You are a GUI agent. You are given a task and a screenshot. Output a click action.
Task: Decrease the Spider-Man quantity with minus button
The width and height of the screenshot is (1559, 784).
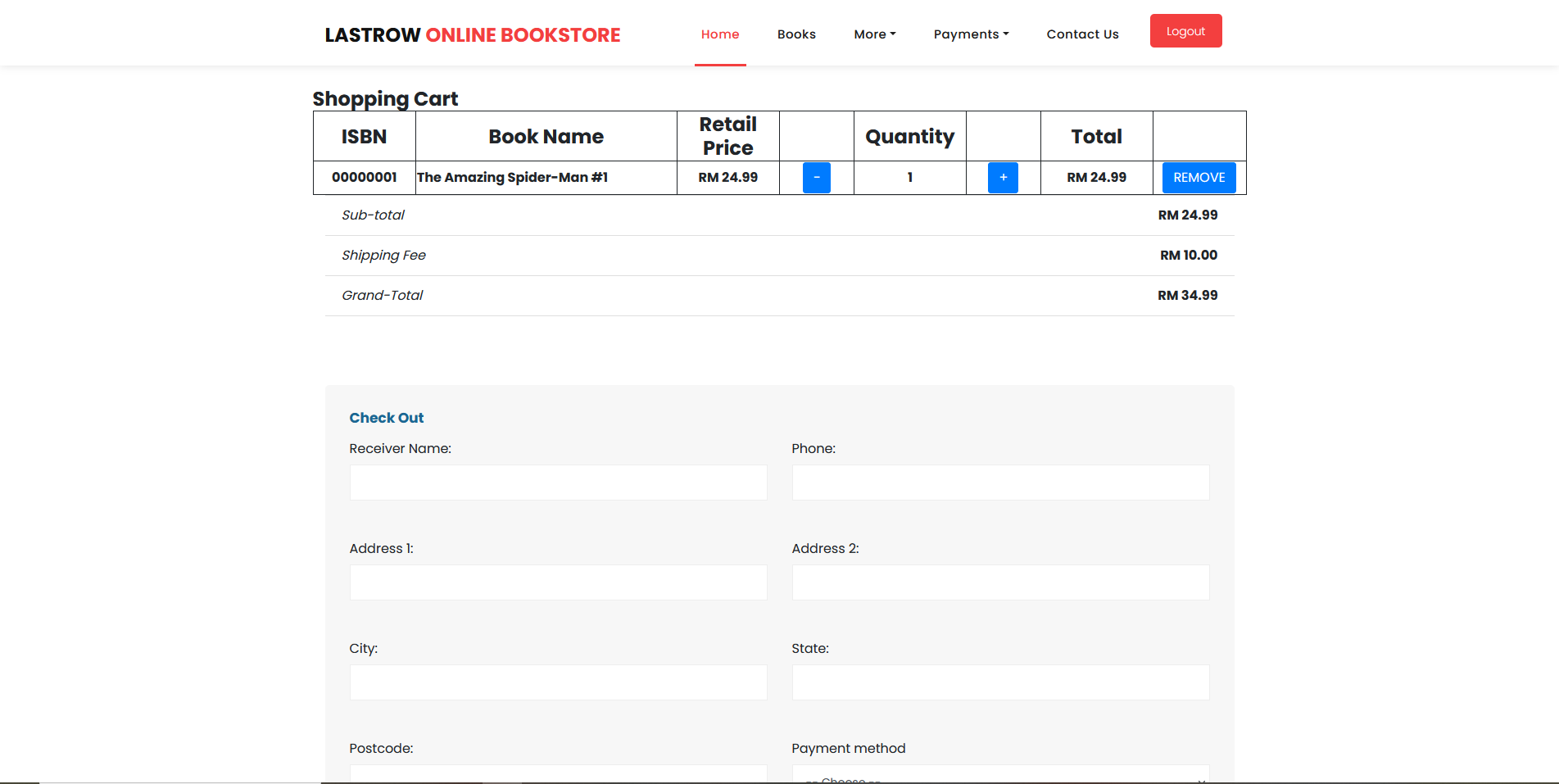816,177
